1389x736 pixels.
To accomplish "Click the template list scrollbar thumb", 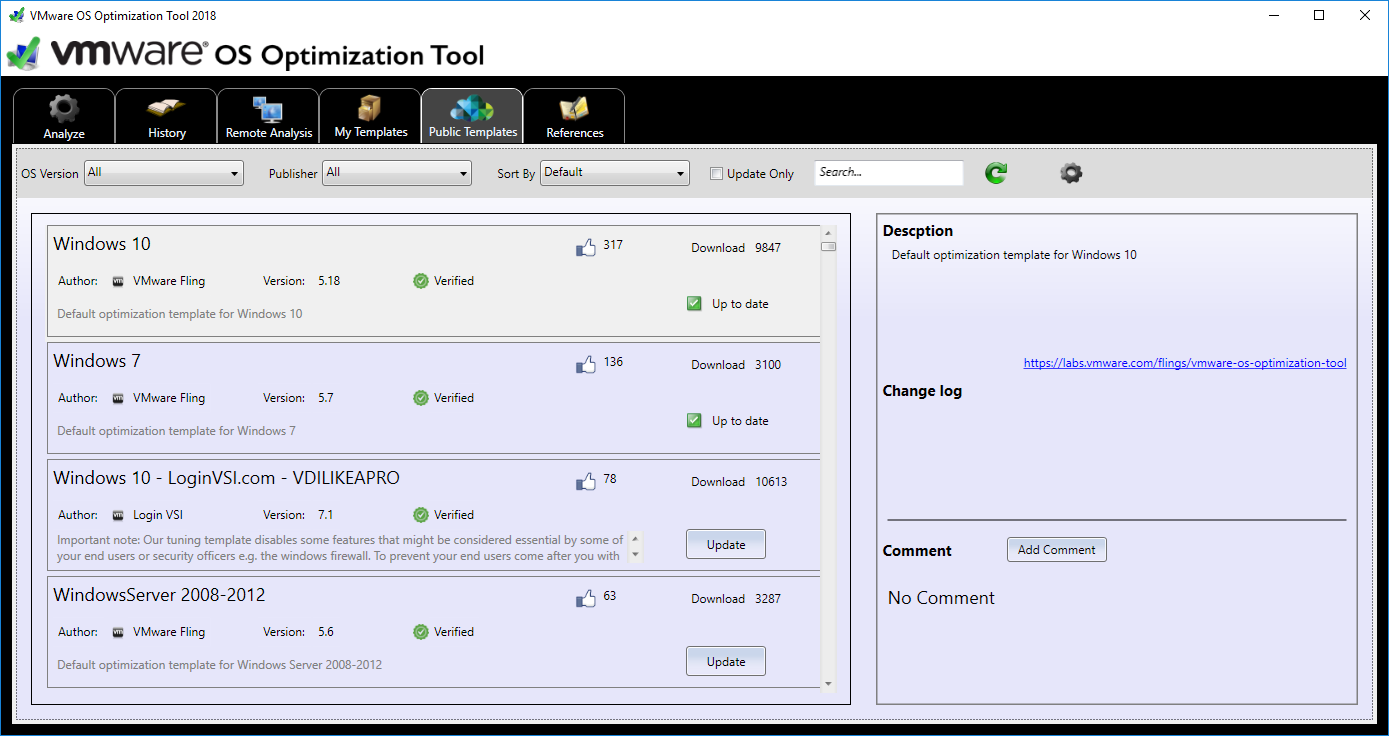I will [828, 246].
